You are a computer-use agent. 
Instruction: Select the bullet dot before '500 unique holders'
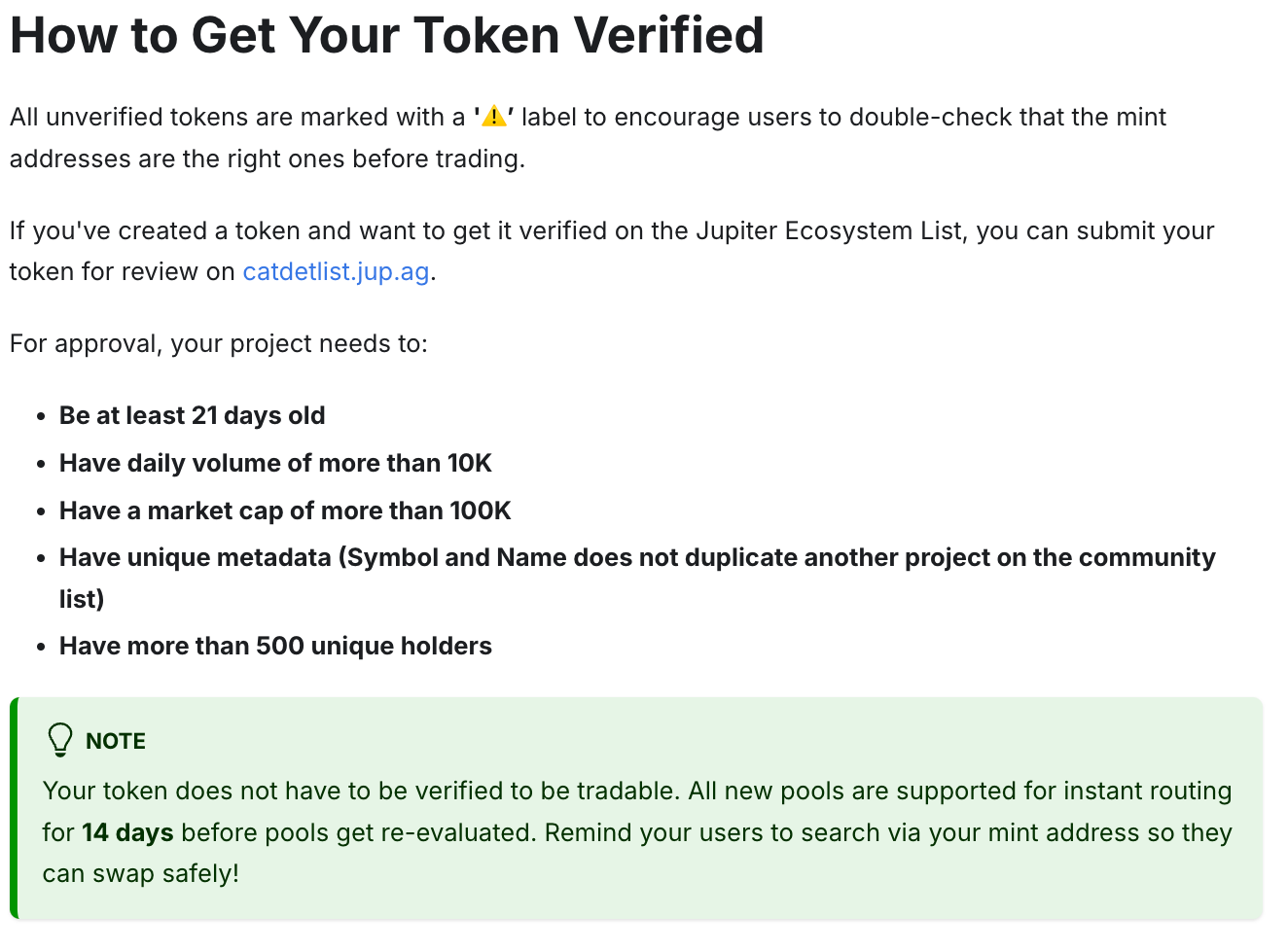coord(41,647)
